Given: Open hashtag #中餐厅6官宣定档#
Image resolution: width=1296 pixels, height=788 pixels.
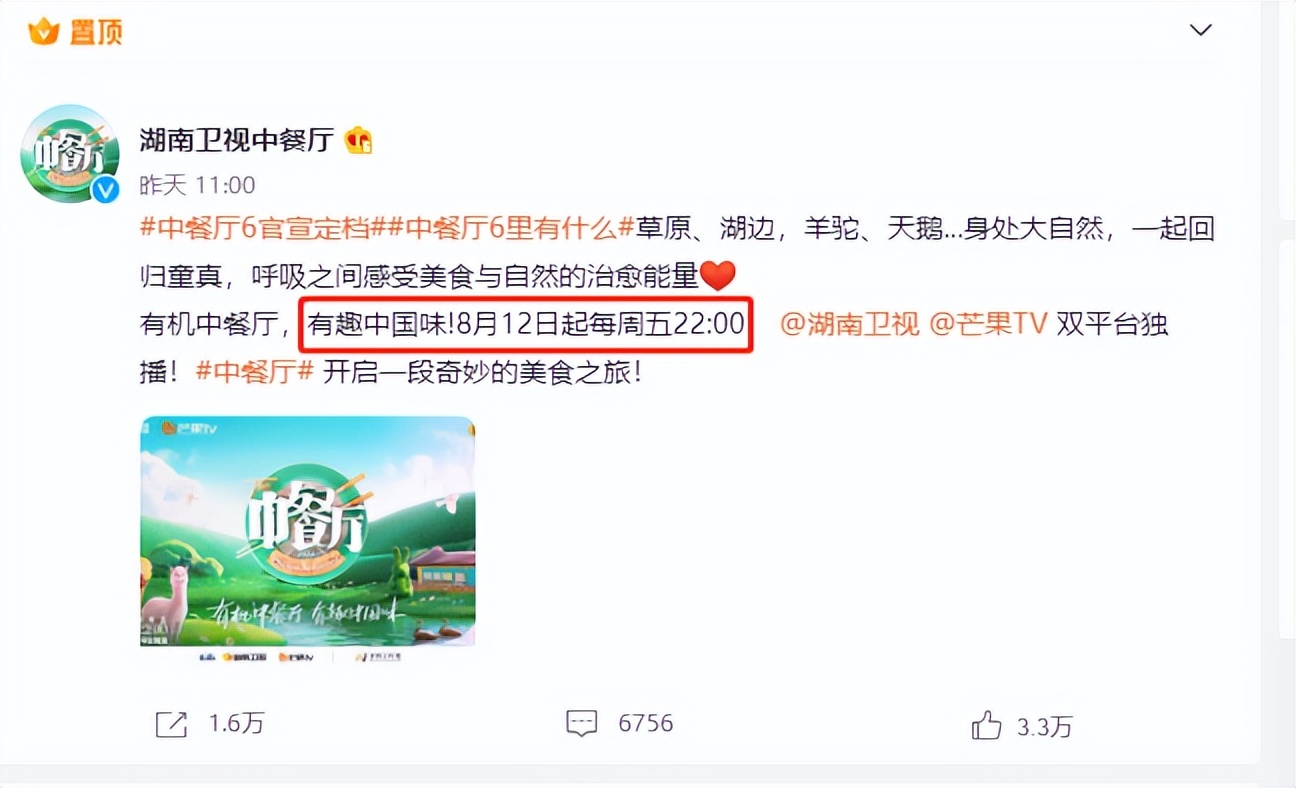Looking at the screenshot, I should (255, 229).
